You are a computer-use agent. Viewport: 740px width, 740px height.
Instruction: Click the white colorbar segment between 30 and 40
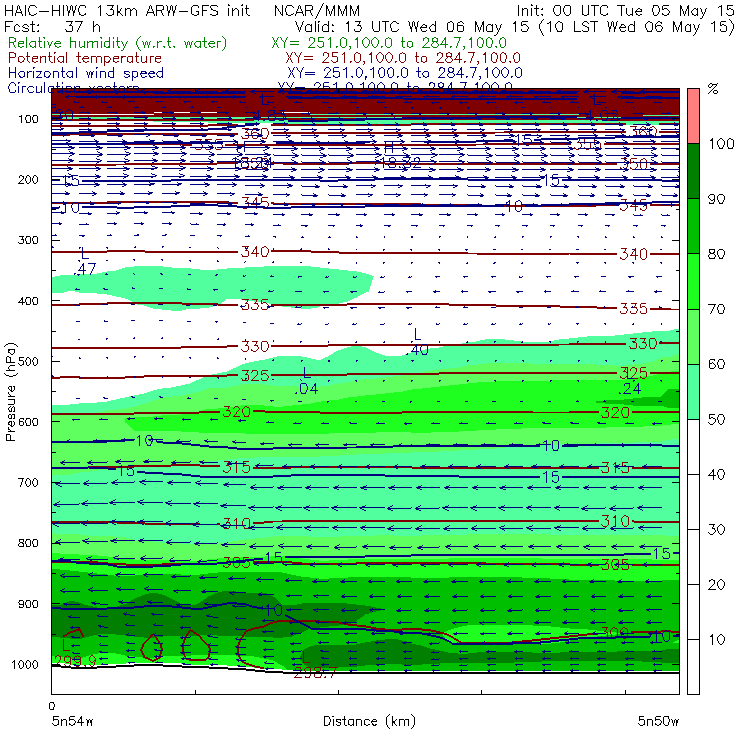tap(693, 502)
